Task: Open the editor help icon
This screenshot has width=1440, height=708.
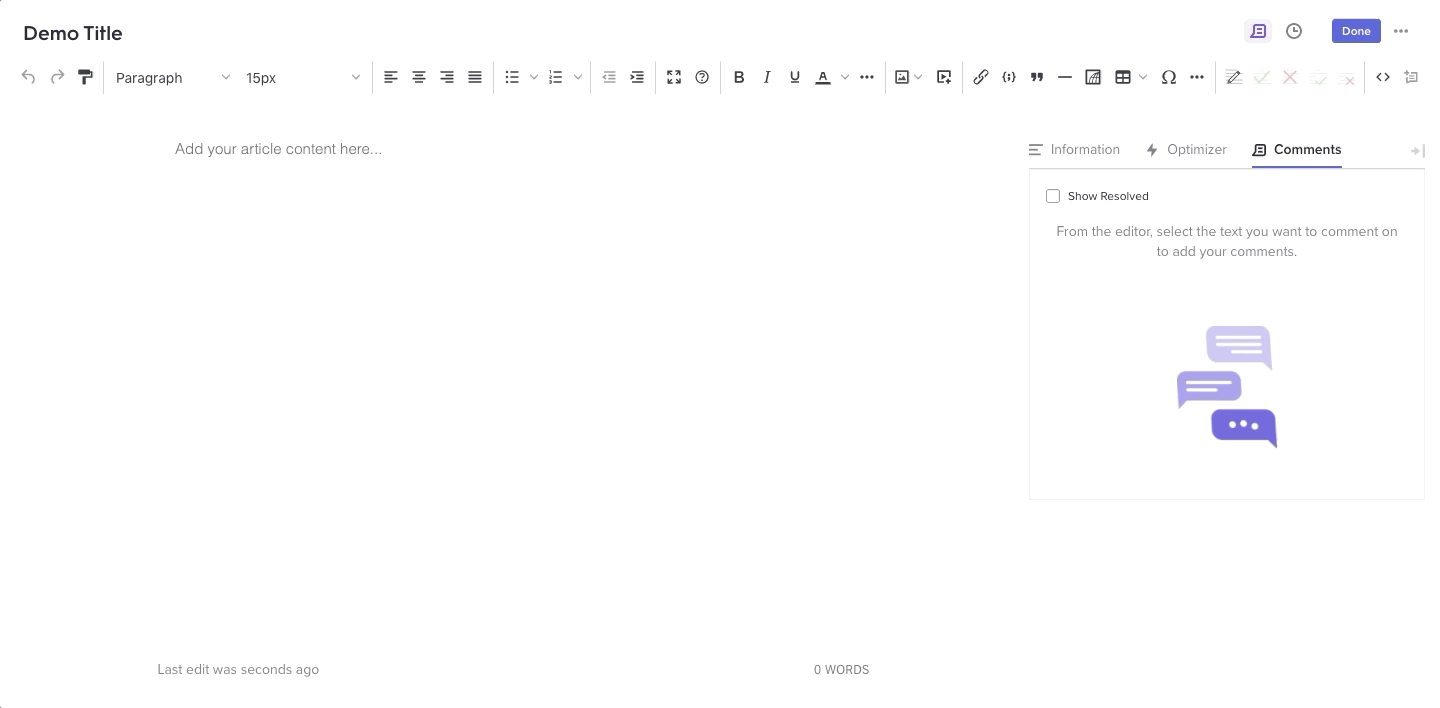Action: pos(702,77)
